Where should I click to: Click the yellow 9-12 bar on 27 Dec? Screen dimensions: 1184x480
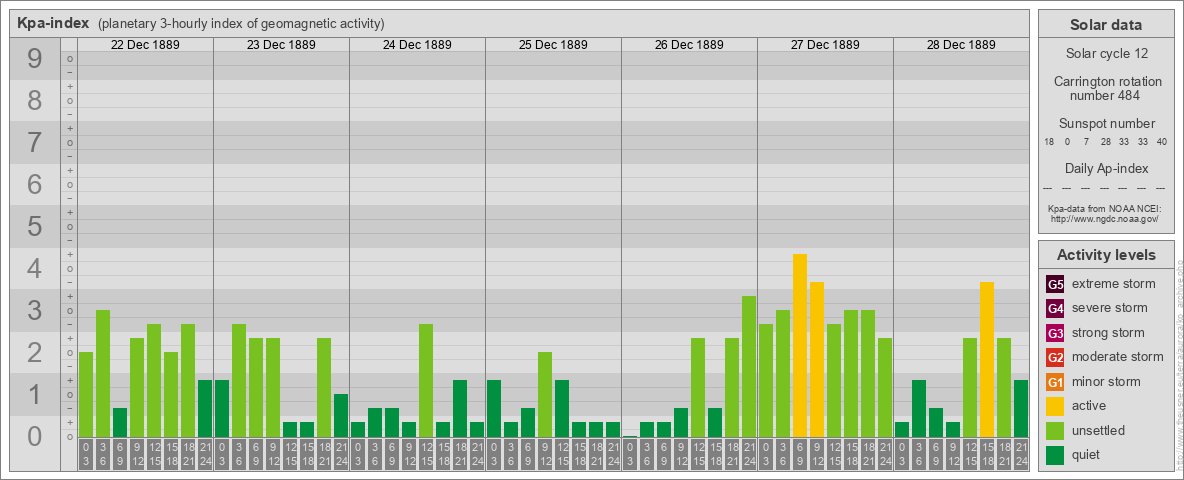coord(817,359)
